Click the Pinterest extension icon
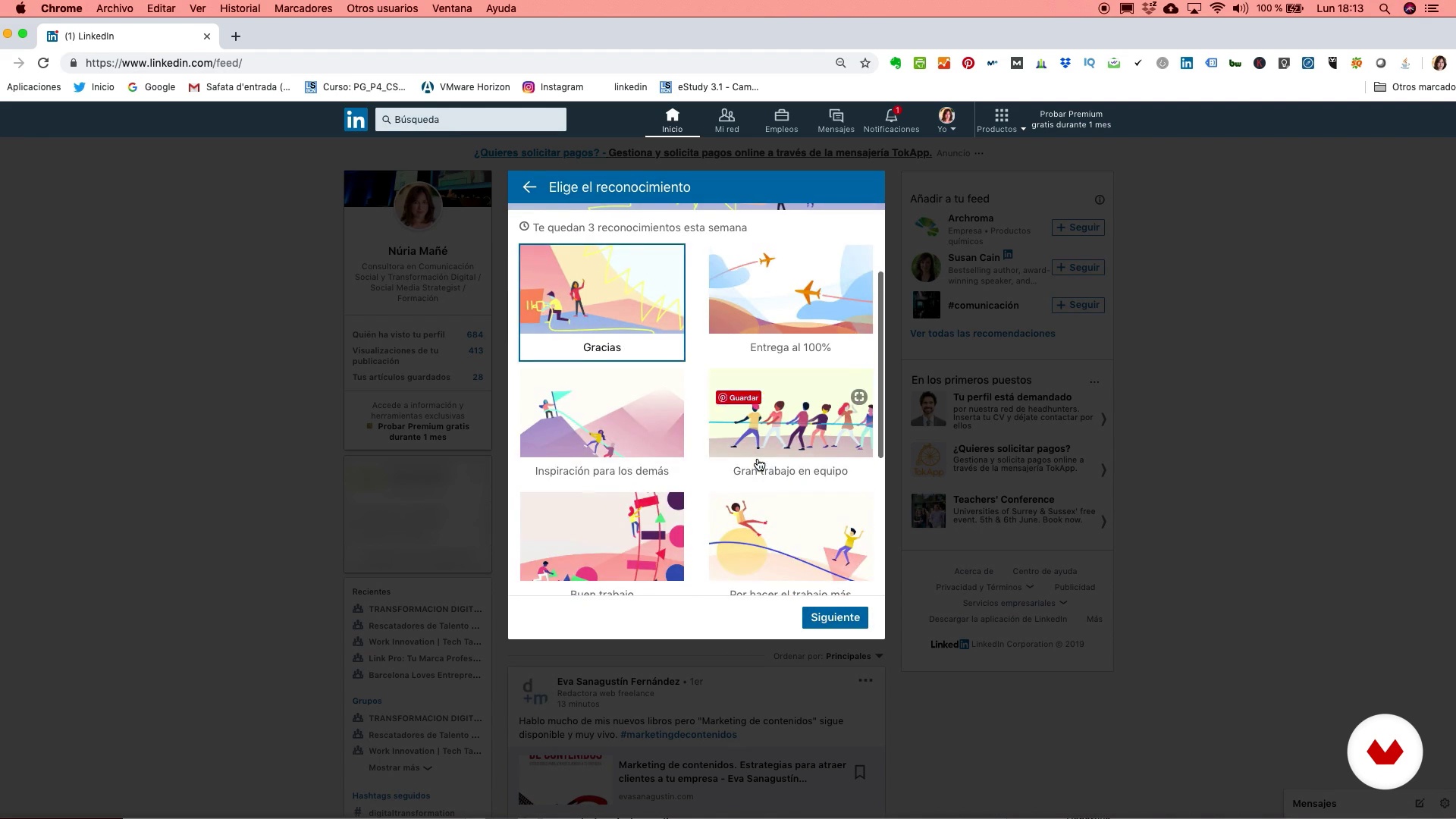 coord(968,64)
